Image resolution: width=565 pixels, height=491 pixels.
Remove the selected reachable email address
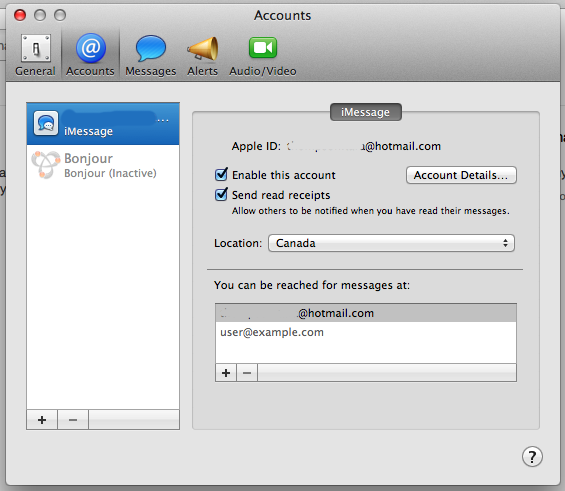[x=247, y=372]
